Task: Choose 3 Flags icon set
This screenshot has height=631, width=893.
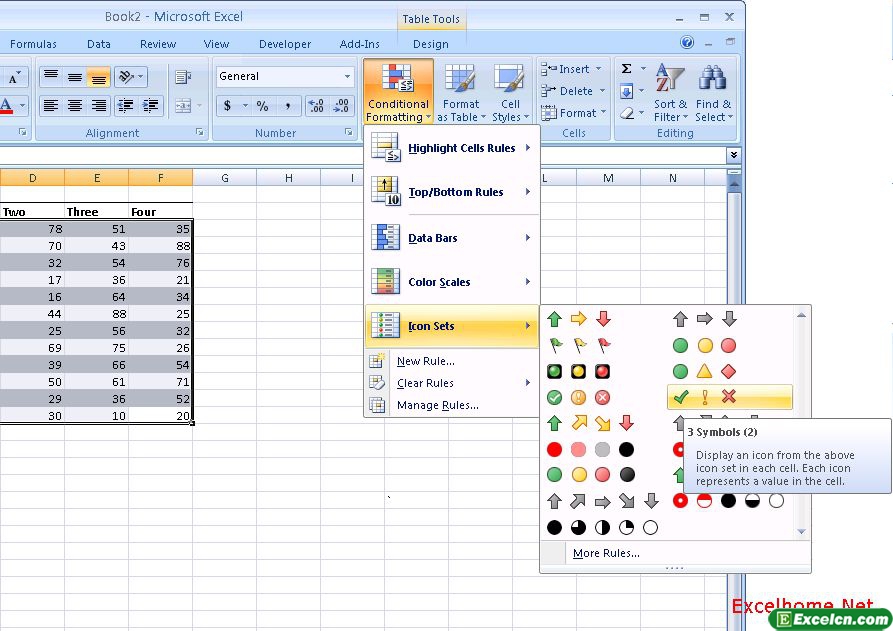Action: coord(579,345)
